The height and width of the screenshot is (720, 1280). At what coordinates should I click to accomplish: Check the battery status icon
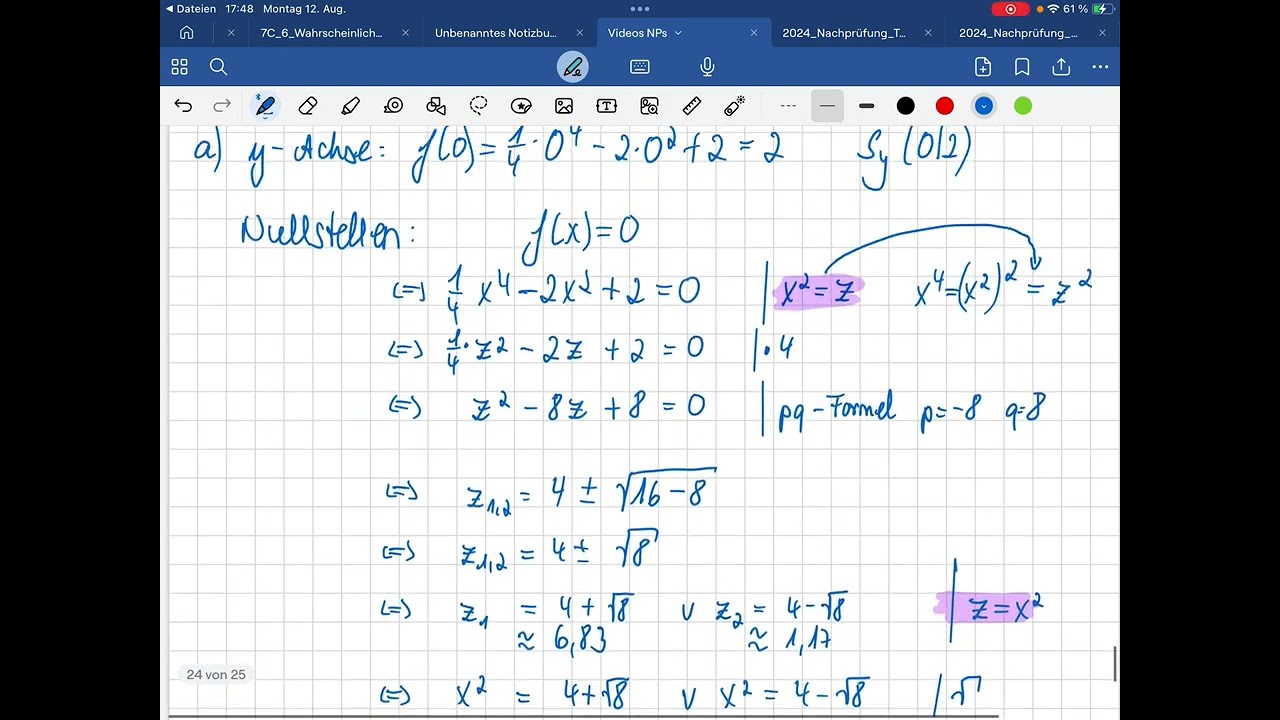tap(1103, 9)
